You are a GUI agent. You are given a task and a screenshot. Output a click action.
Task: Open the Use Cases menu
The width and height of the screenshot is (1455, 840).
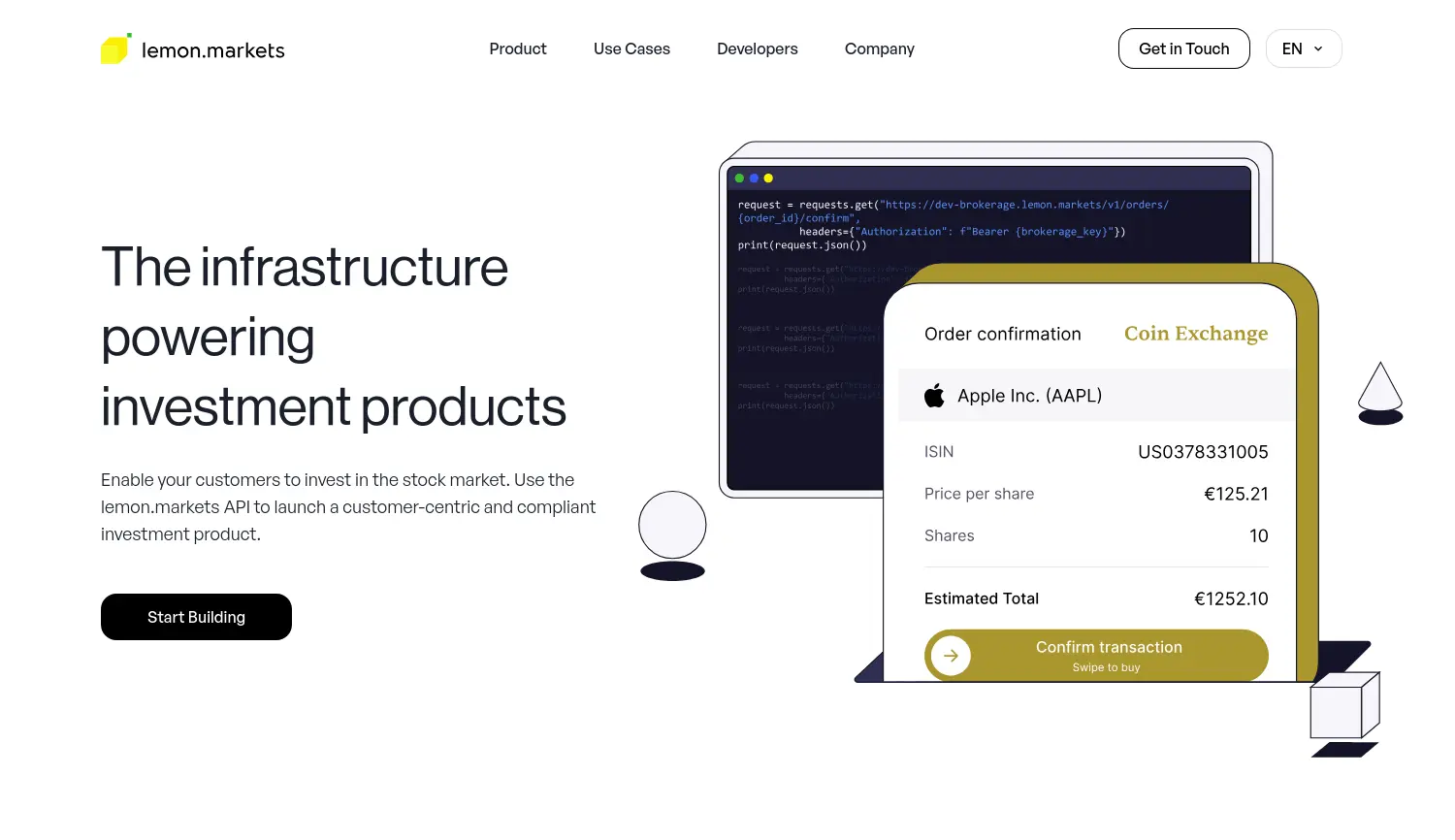[x=631, y=48]
